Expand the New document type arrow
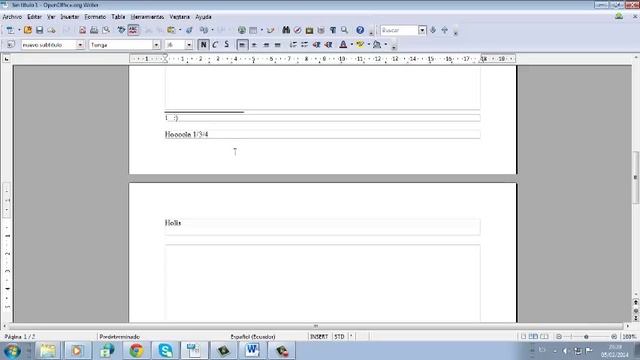640x360 pixels. pyautogui.click(x=19, y=30)
